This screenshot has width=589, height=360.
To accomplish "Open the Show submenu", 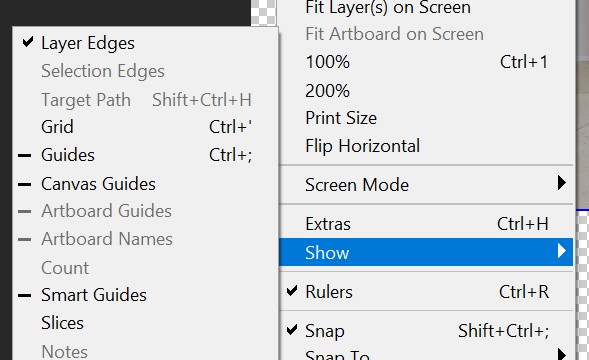I will 426,252.
